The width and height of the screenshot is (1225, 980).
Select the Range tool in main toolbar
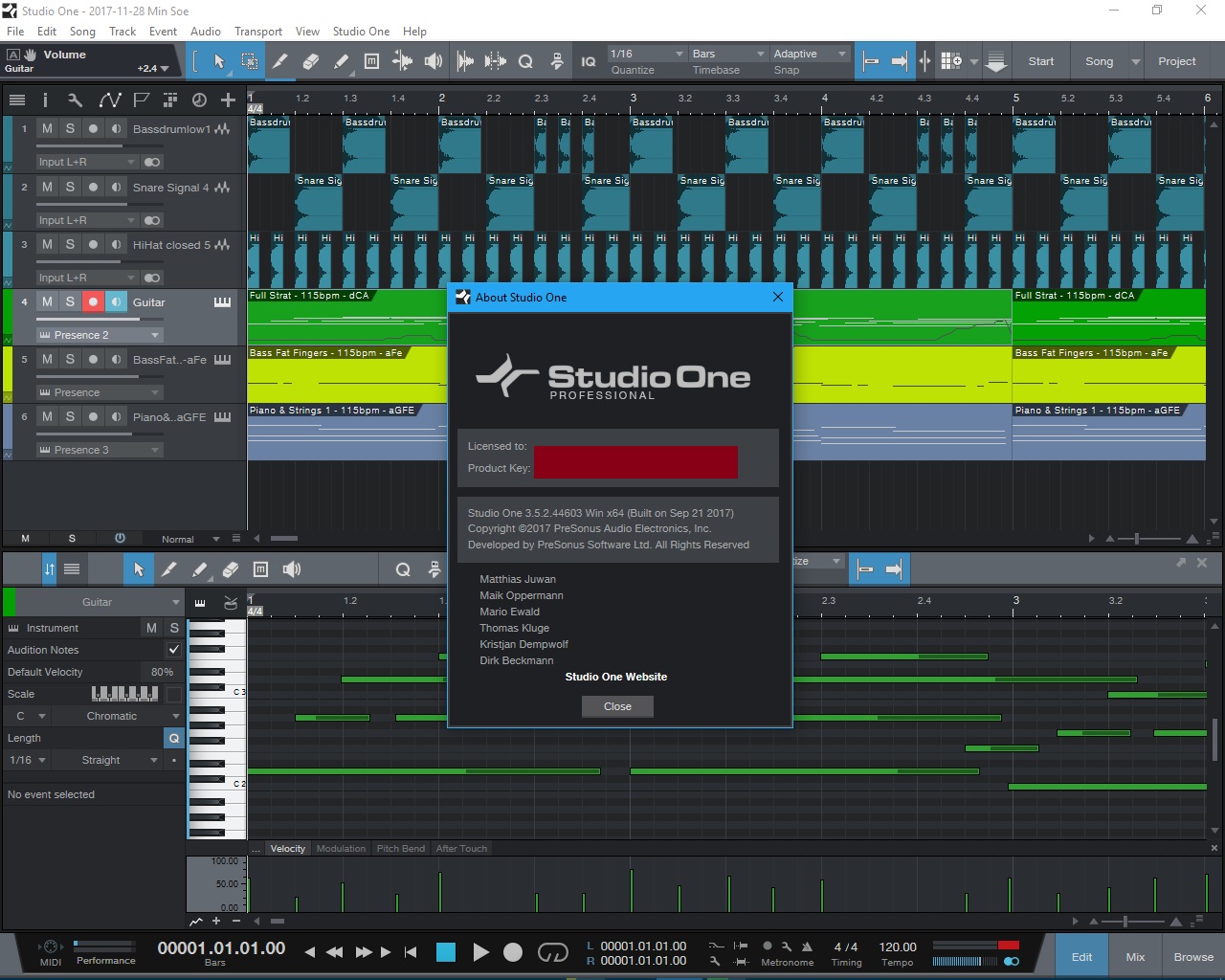[x=250, y=61]
